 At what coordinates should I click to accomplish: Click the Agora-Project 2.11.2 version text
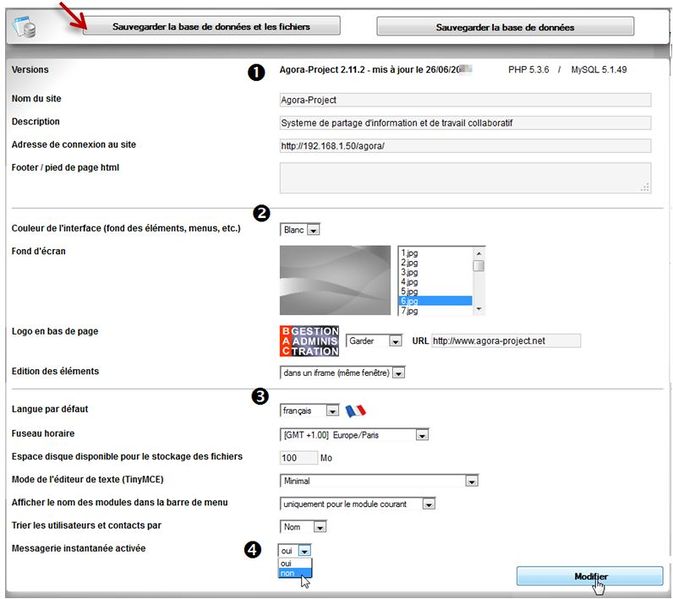click(376, 70)
